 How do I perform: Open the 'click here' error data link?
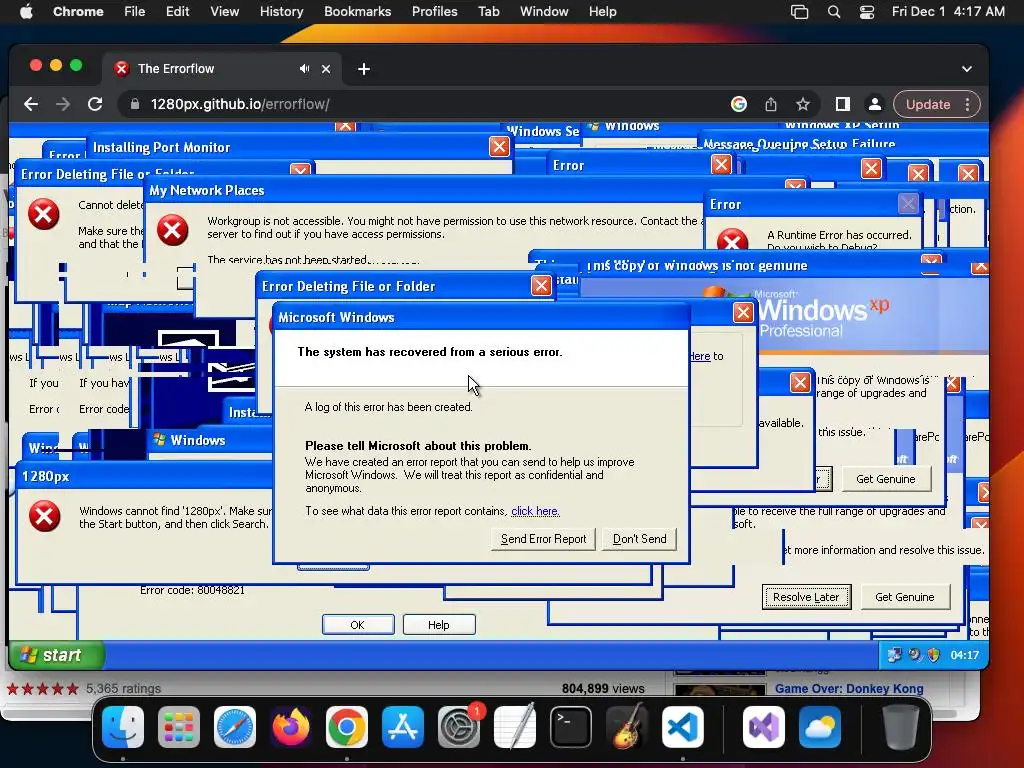click(536, 511)
